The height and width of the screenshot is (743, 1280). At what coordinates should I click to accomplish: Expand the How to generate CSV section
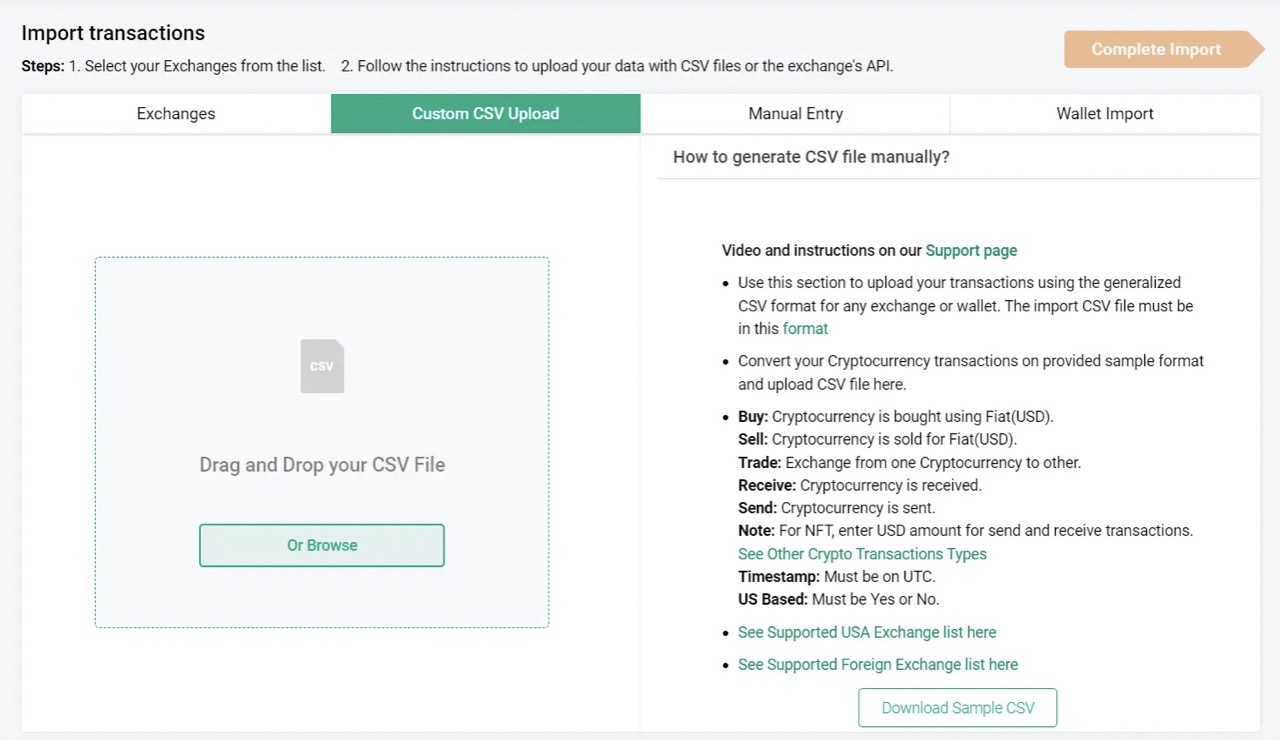point(810,156)
